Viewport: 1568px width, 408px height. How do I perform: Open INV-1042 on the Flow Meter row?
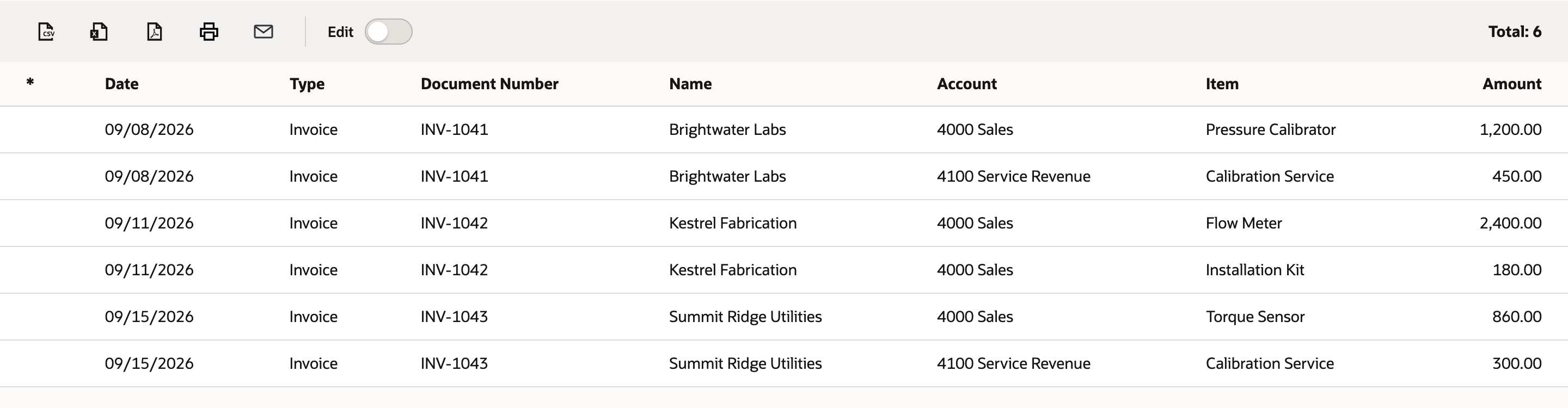pos(454,223)
